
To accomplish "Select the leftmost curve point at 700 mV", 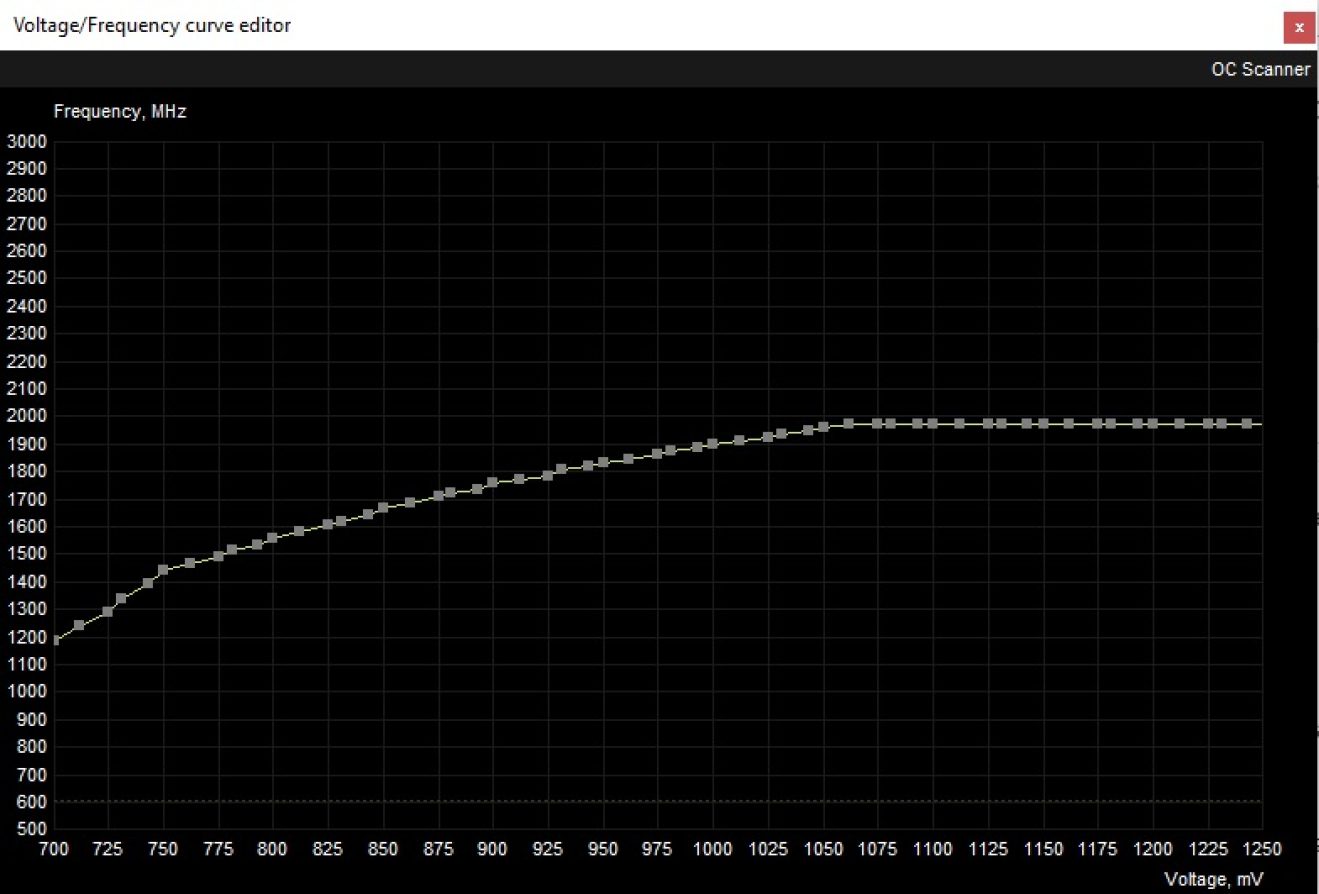I will 57,638.
